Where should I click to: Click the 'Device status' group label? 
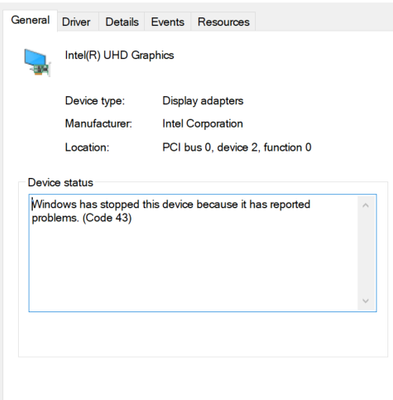60,183
